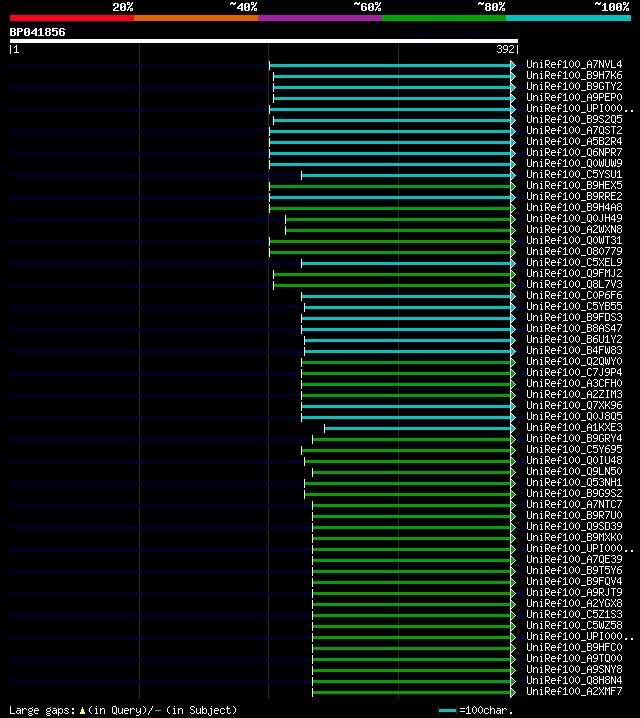Click the UniRef100_O80779 entry
The height and width of the screenshot is (718, 640).
pos(574,251)
